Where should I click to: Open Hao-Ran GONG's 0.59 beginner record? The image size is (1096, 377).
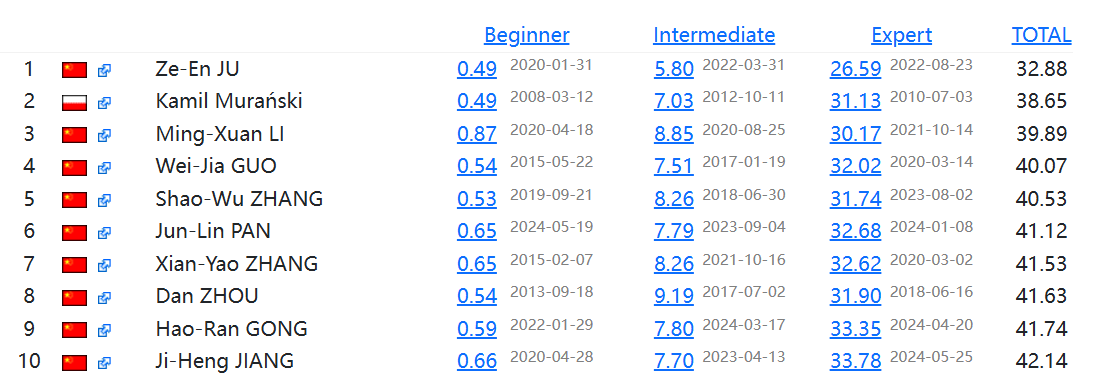coord(477,329)
